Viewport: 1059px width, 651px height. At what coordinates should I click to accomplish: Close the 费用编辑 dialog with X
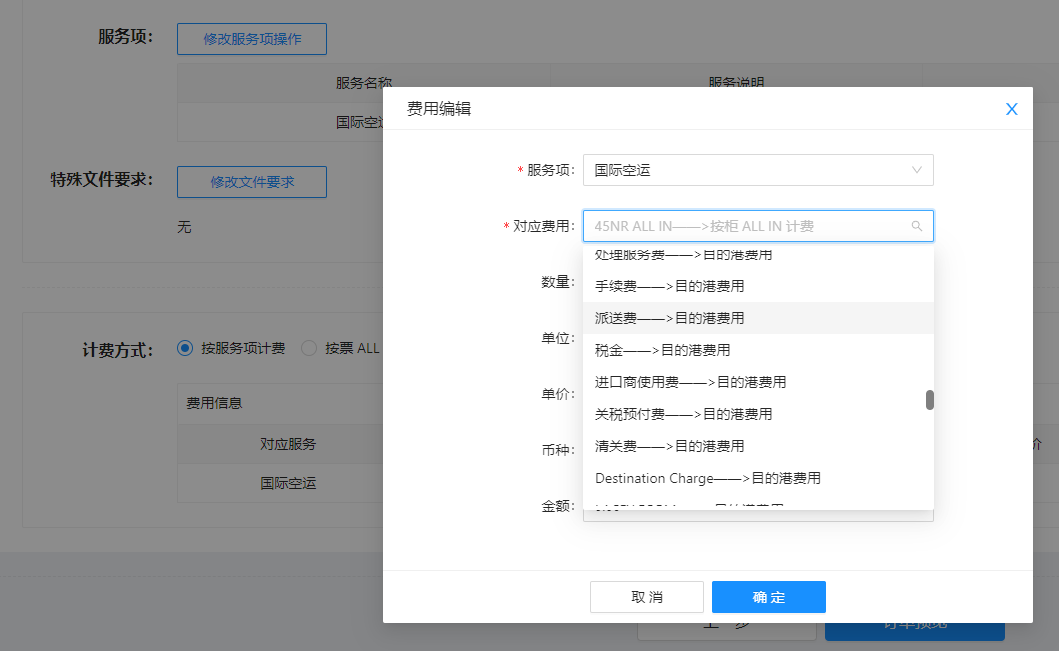pyautogui.click(x=1011, y=110)
